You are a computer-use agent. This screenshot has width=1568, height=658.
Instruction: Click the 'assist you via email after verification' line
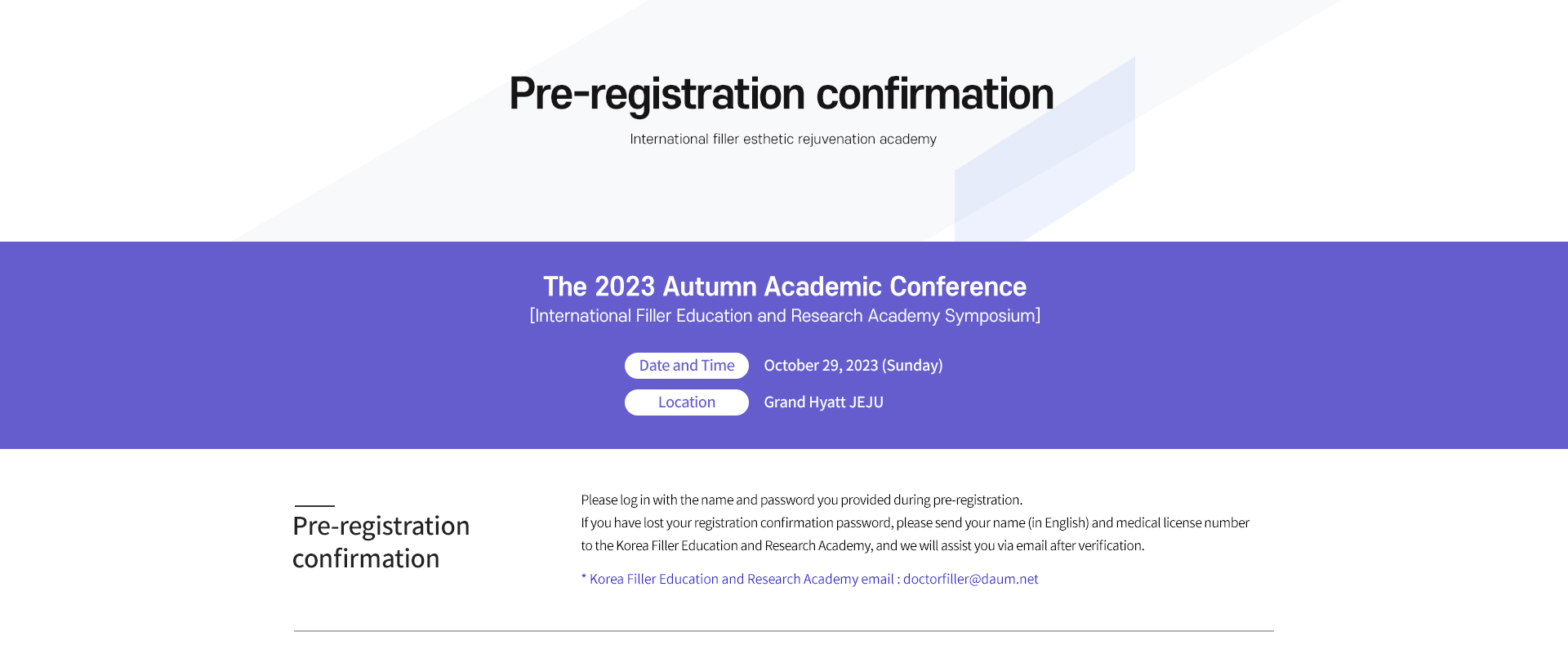pos(862,545)
